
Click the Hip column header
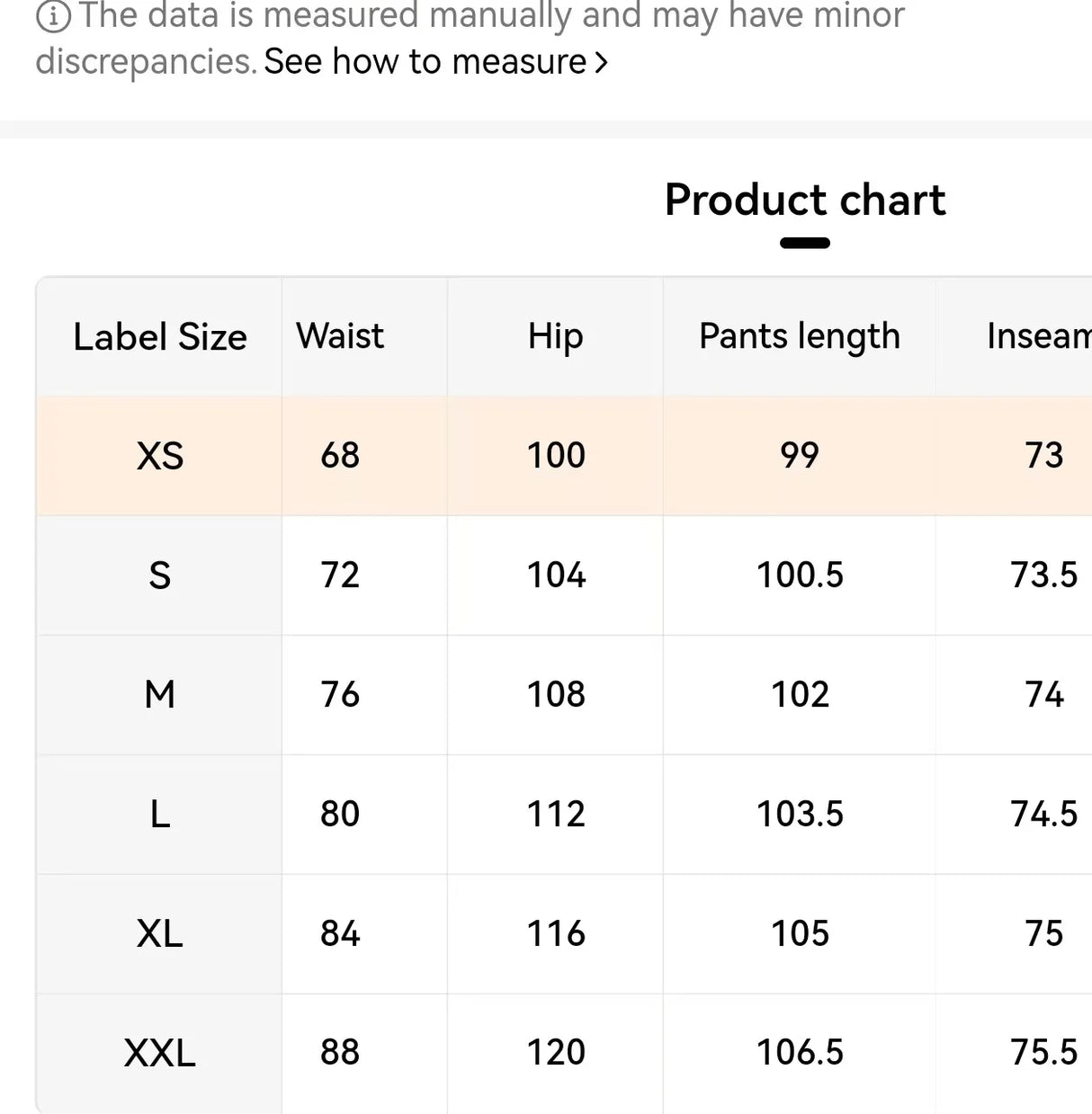coord(554,336)
